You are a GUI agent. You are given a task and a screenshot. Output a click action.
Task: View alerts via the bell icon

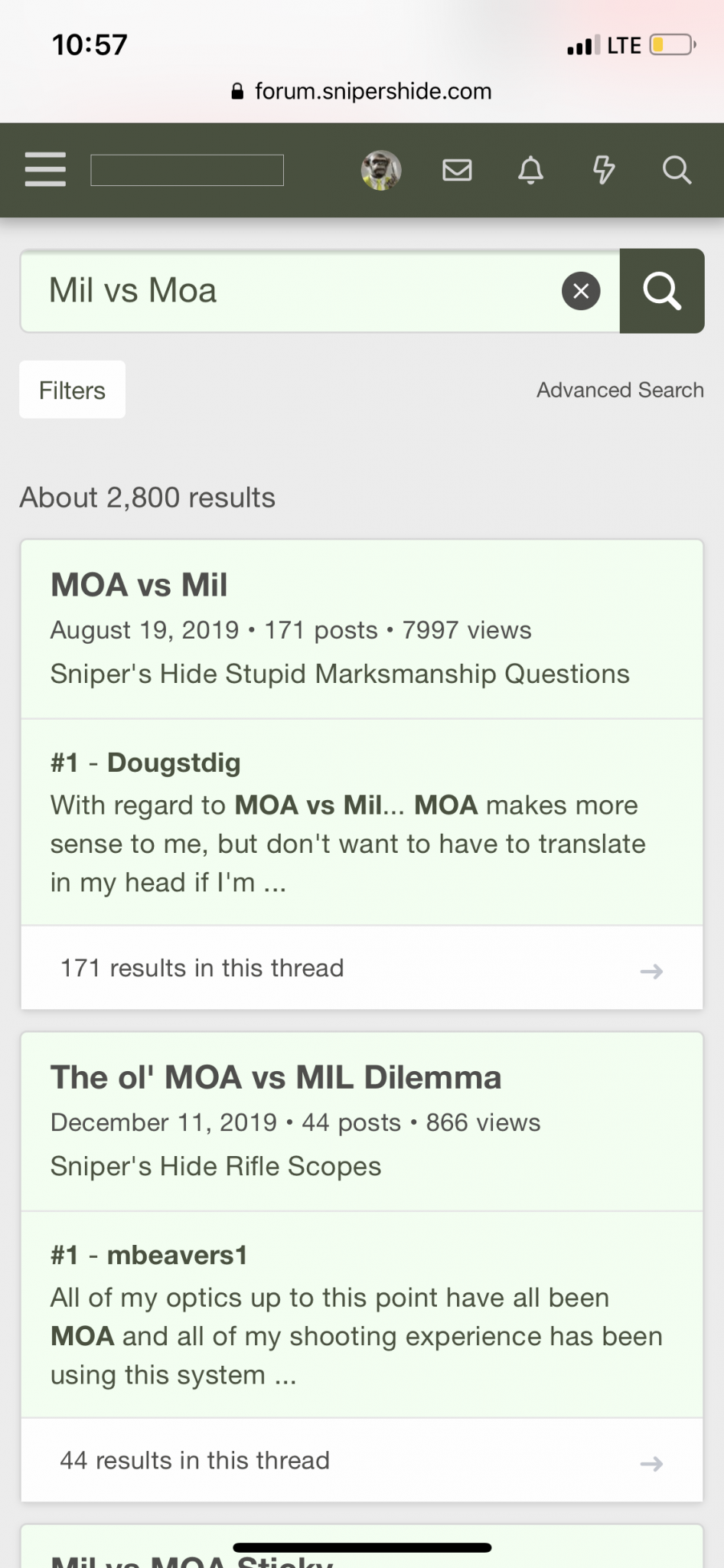tap(530, 169)
